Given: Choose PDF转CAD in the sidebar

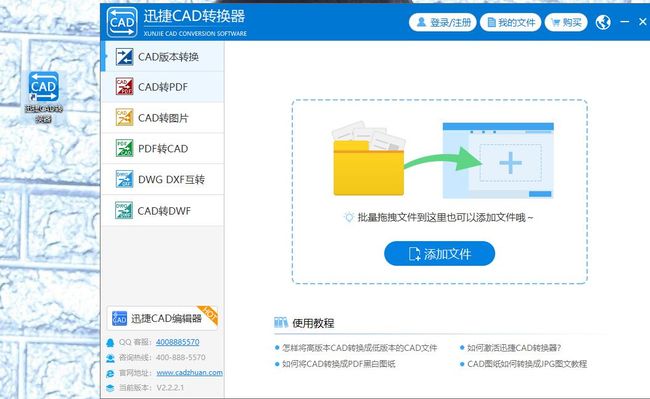Looking at the screenshot, I should point(162,149).
